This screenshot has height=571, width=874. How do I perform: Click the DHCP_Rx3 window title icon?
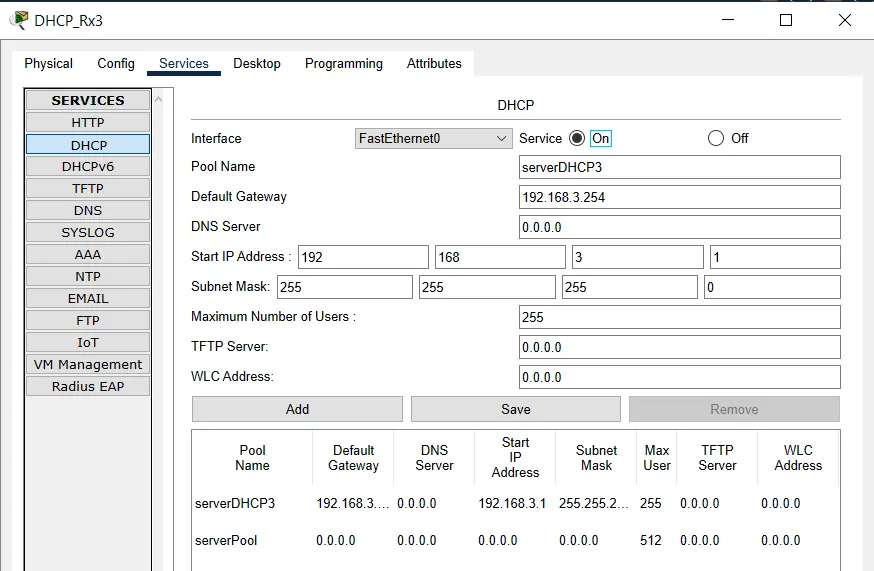click(18, 20)
